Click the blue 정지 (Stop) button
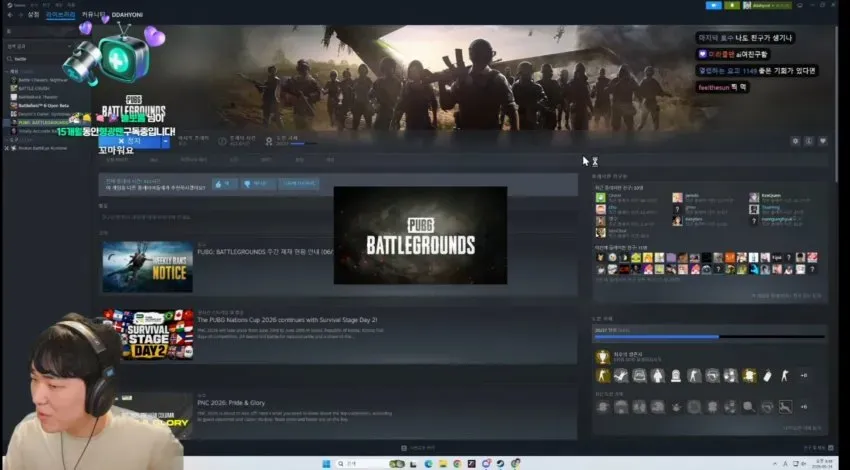 coord(130,141)
